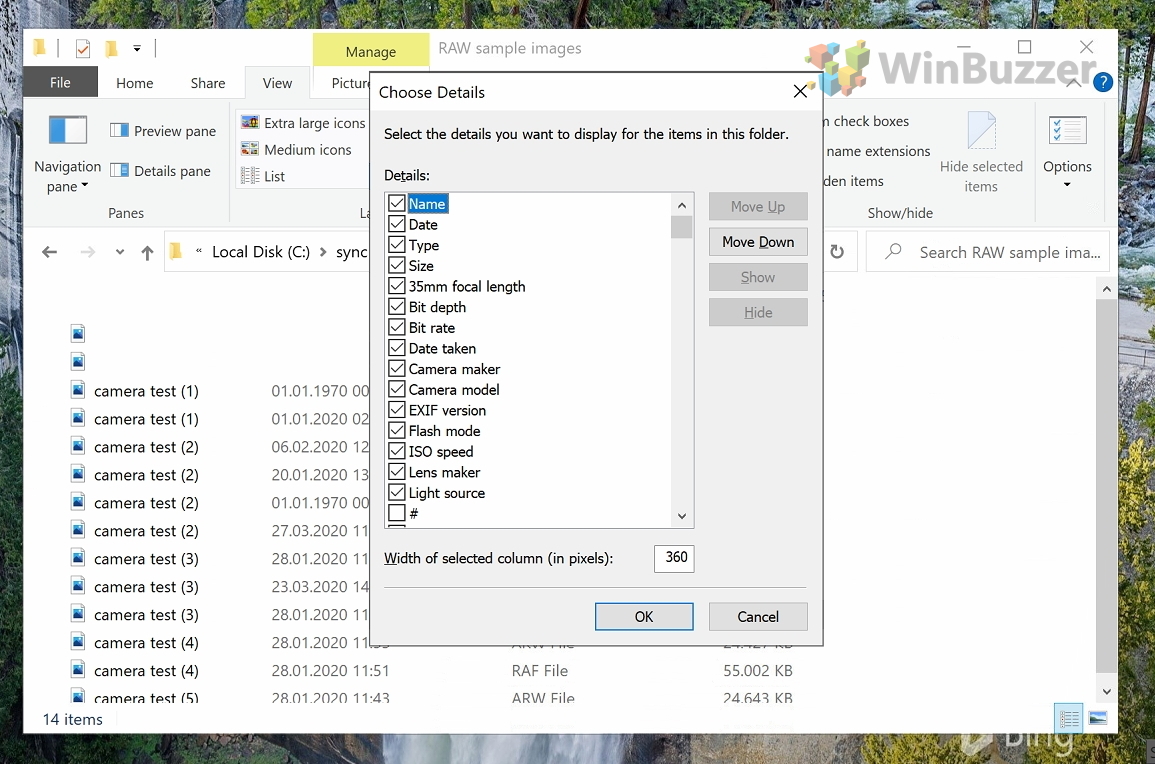Image resolution: width=1155 pixels, height=764 pixels.
Task: Uncheck the Type detail
Action: click(396, 244)
